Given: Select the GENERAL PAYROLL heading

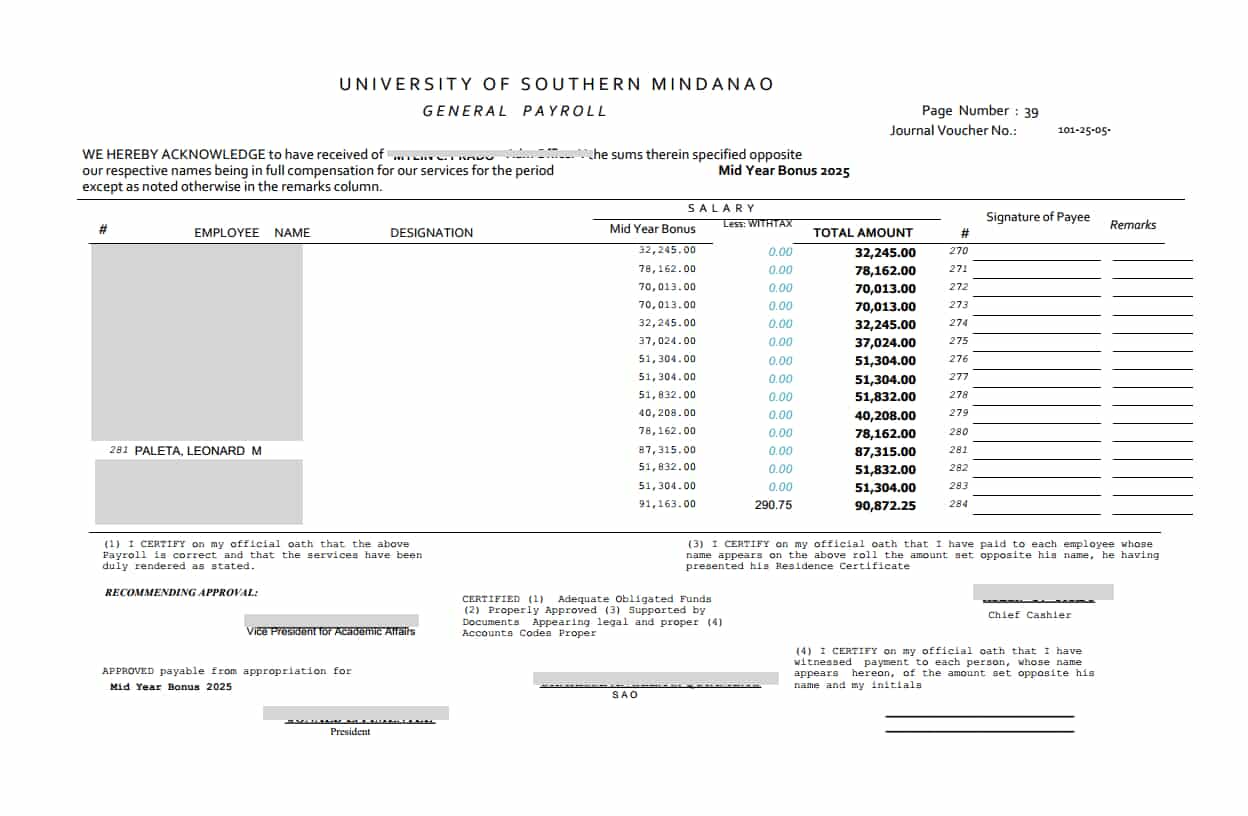Looking at the screenshot, I should point(515,111).
